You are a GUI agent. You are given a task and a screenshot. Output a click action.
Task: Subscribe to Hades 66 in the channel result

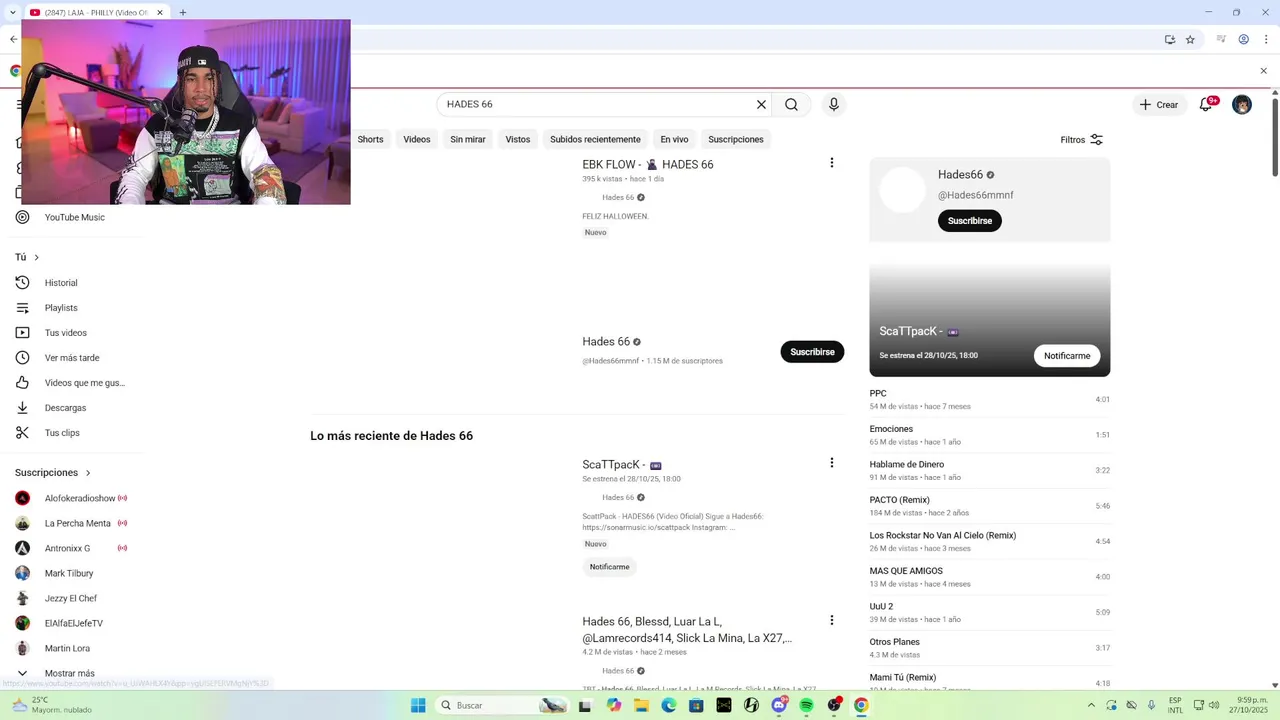click(812, 352)
